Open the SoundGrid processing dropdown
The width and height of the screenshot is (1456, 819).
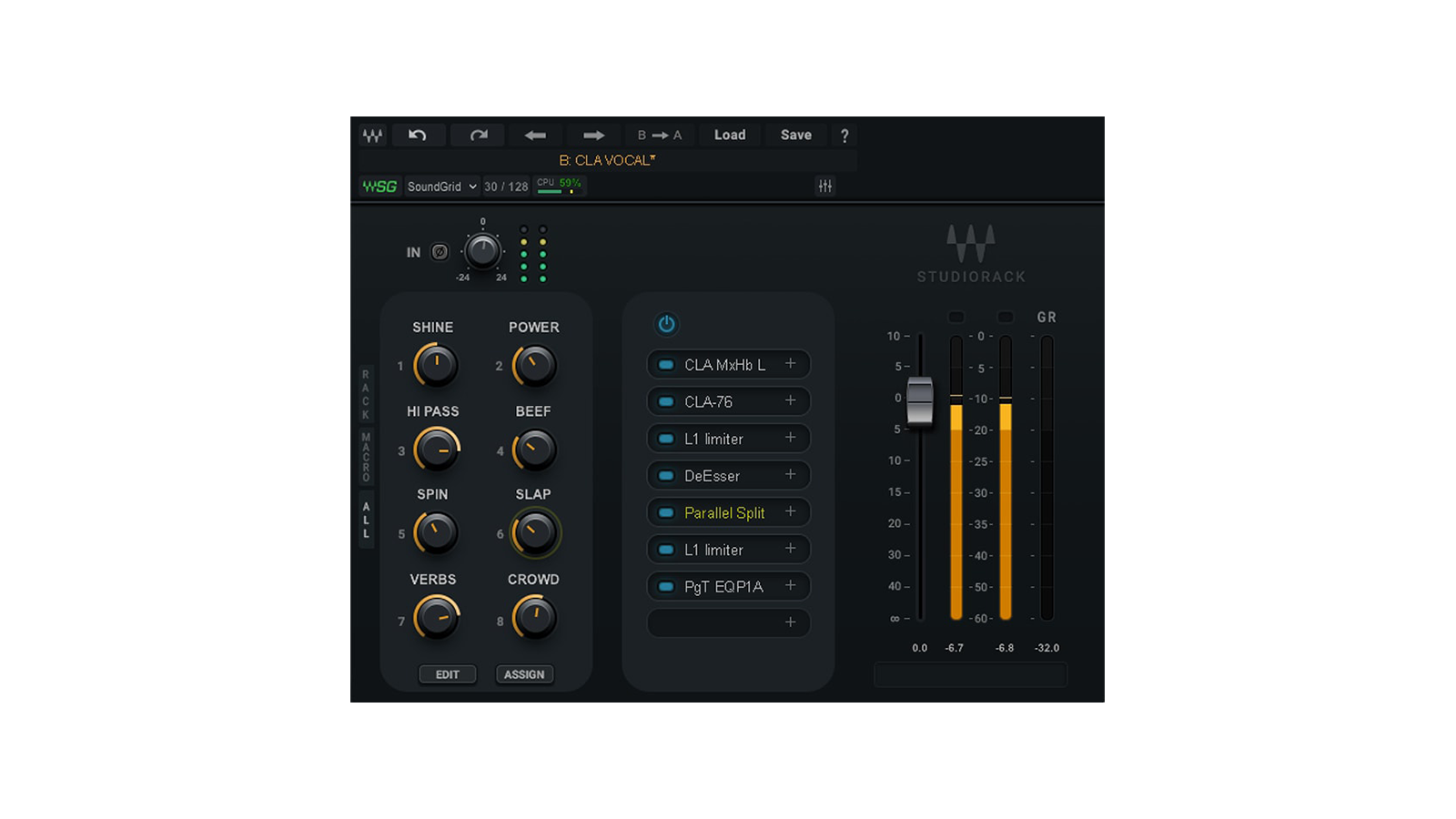(441, 187)
